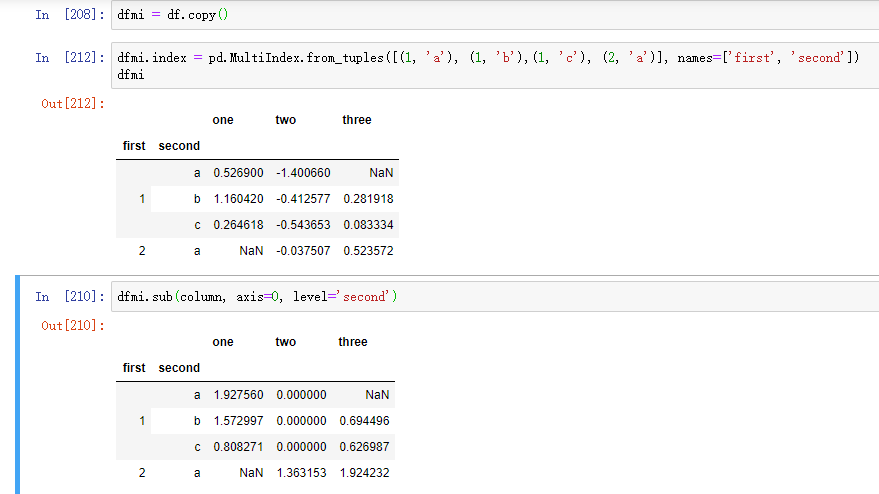Screen dimensions: 879x494
Task: Click index label 'b' in Out[212] table
Action: click(197, 198)
